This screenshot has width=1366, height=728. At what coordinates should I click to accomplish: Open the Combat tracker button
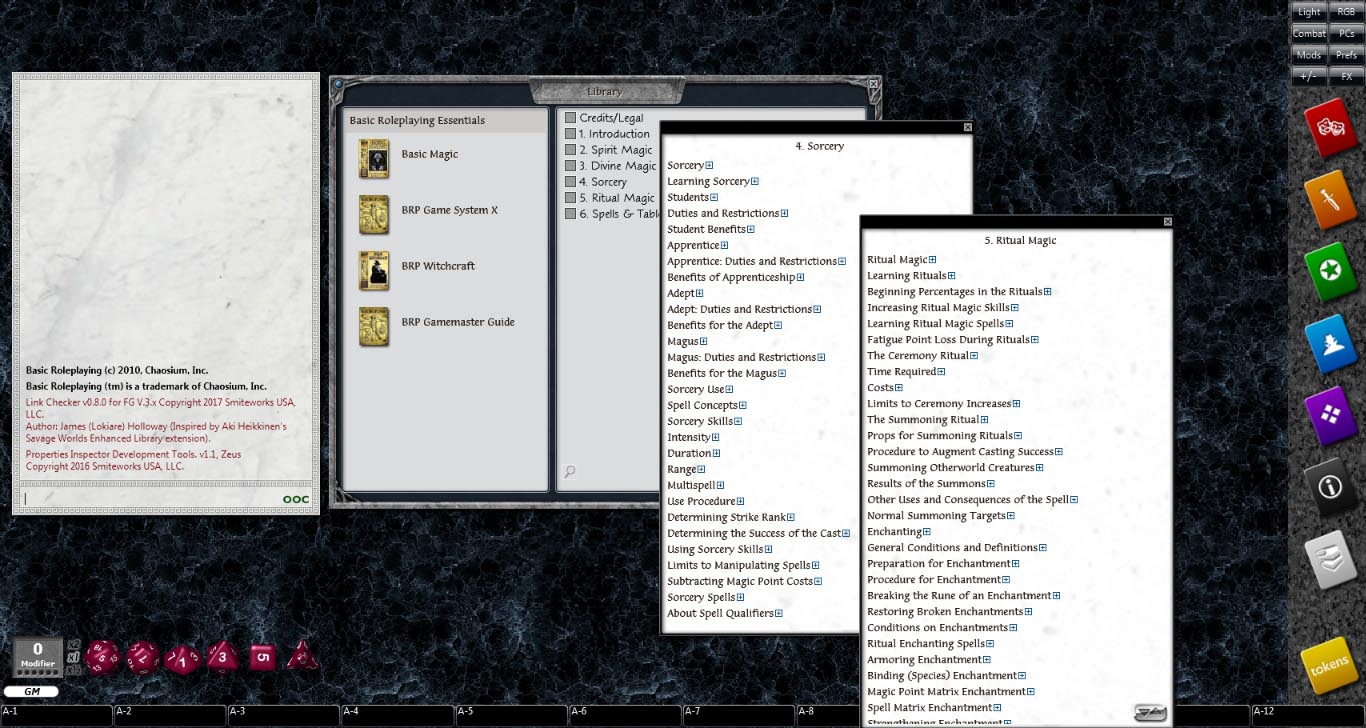(x=1309, y=33)
